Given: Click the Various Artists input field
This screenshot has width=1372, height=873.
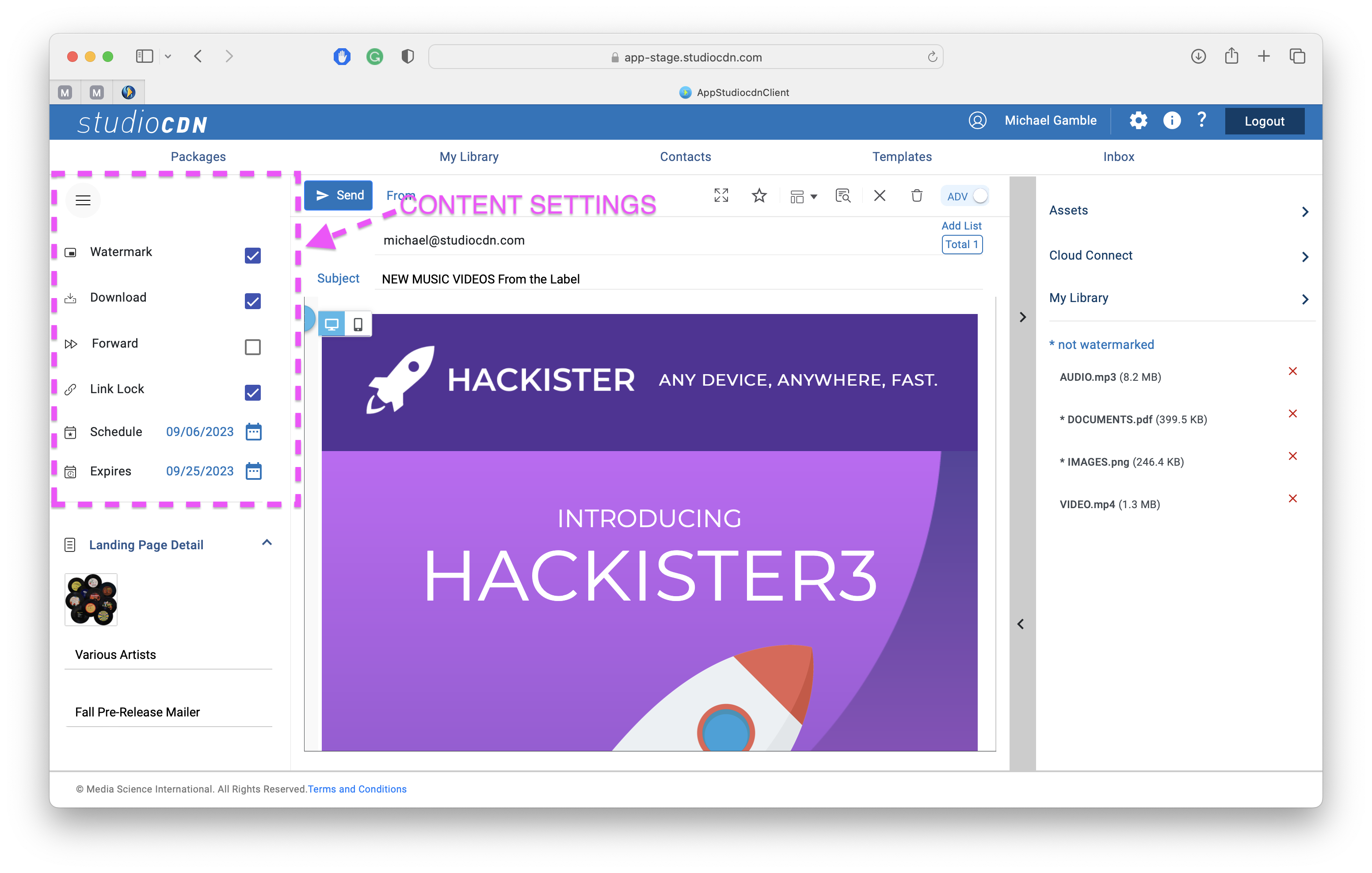Looking at the screenshot, I should (x=169, y=655).
